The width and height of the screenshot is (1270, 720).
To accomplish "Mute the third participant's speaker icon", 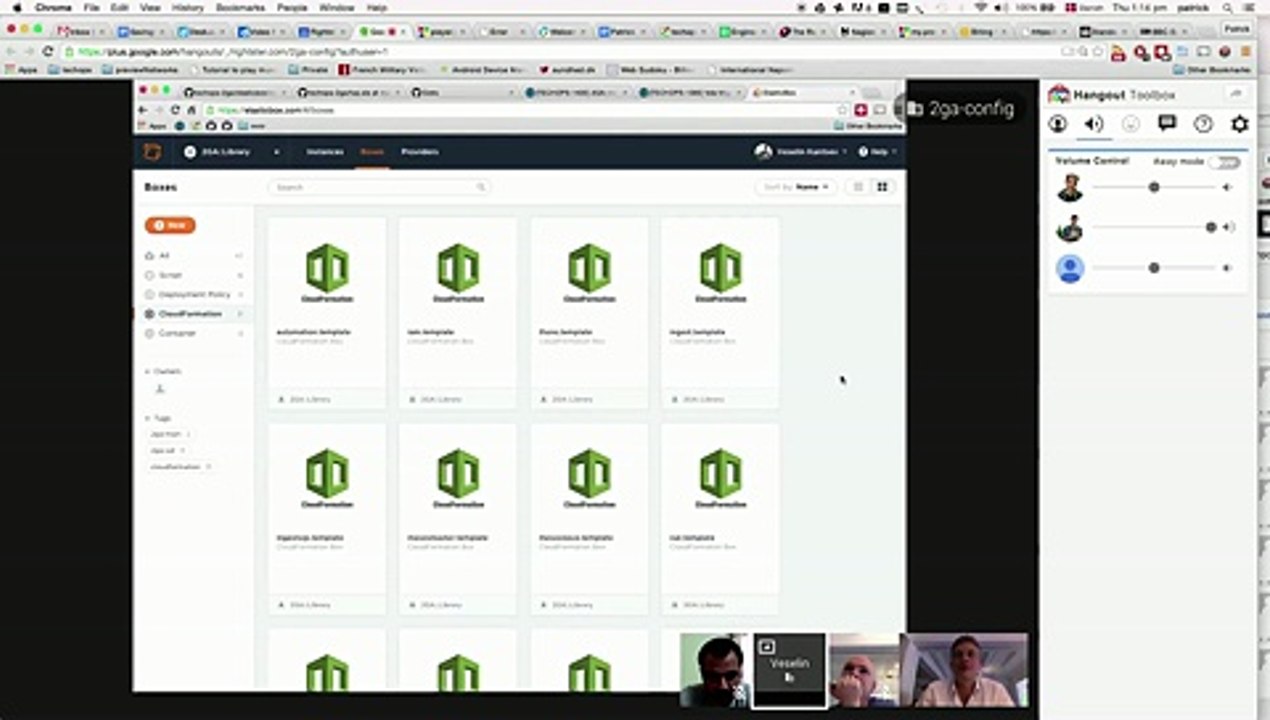I will tap(1228, 268).
